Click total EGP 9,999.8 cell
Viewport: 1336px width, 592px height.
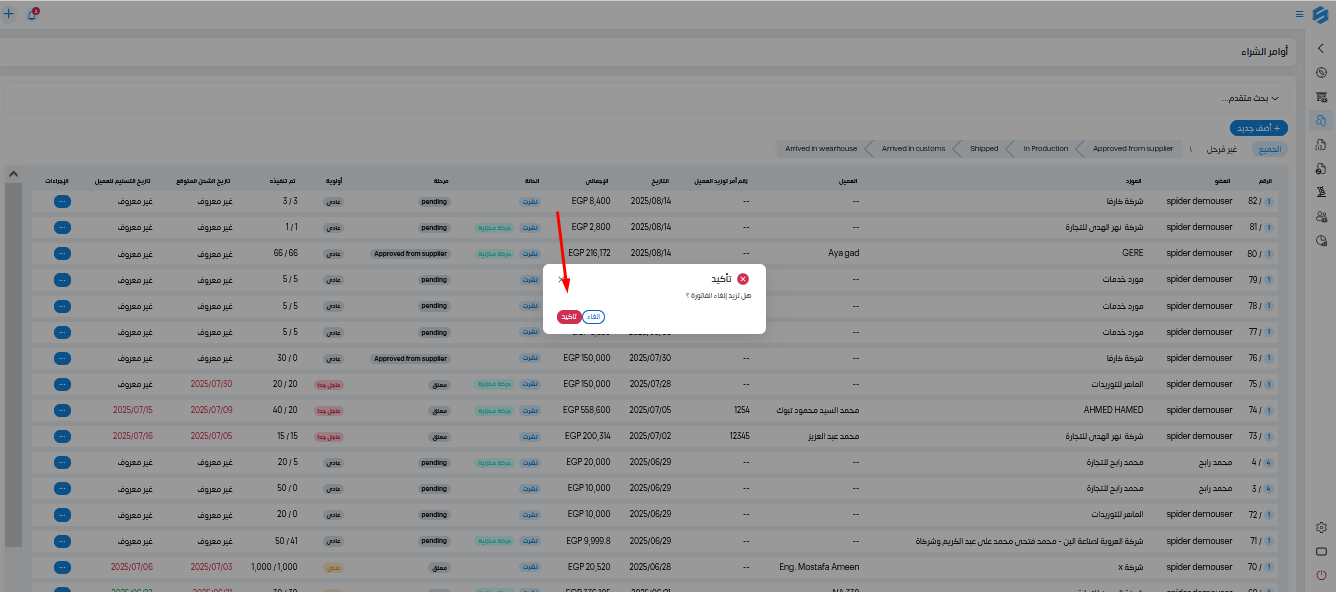click(589, 541)
